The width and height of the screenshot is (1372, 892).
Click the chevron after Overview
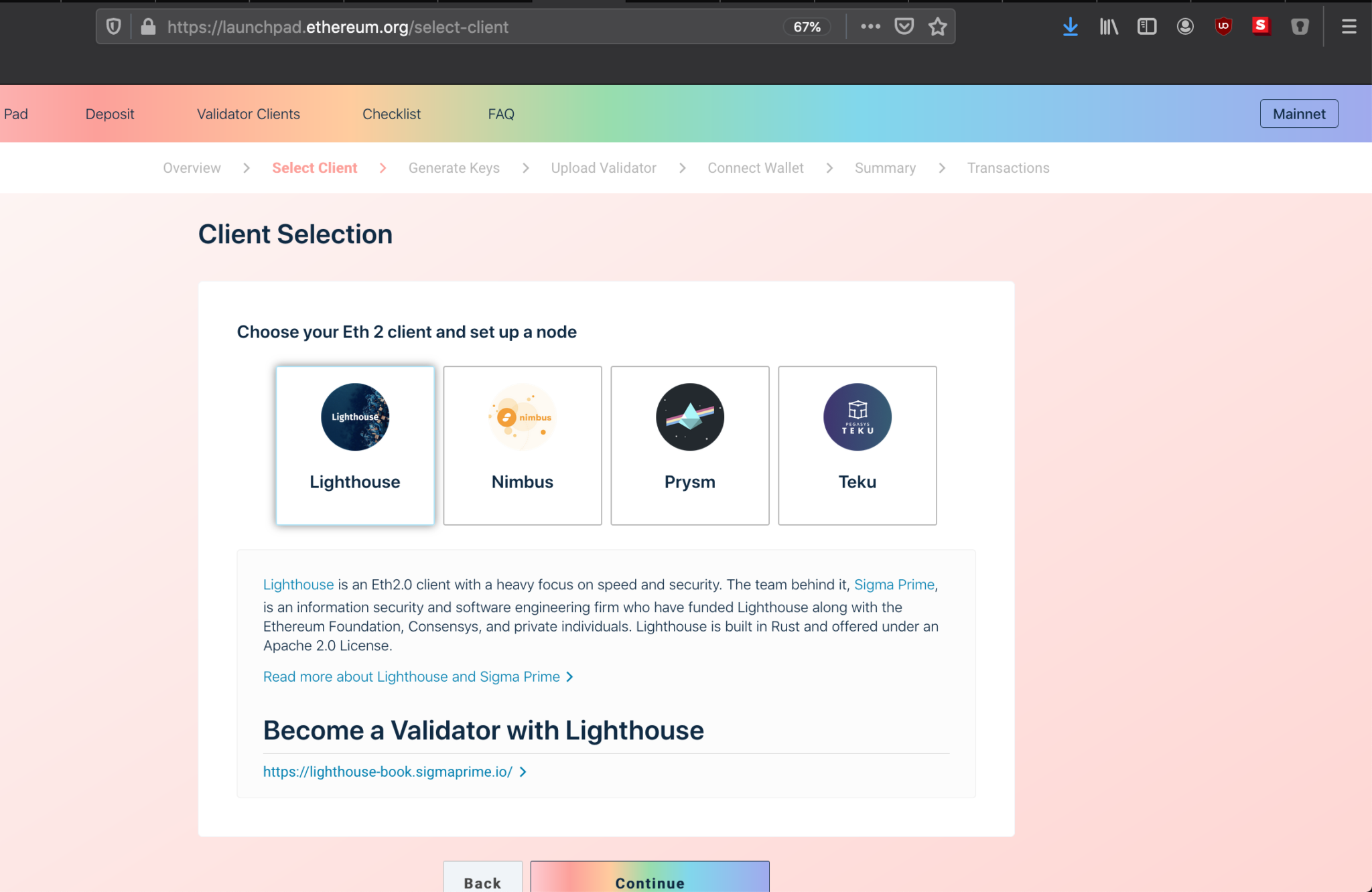point(247,168)
